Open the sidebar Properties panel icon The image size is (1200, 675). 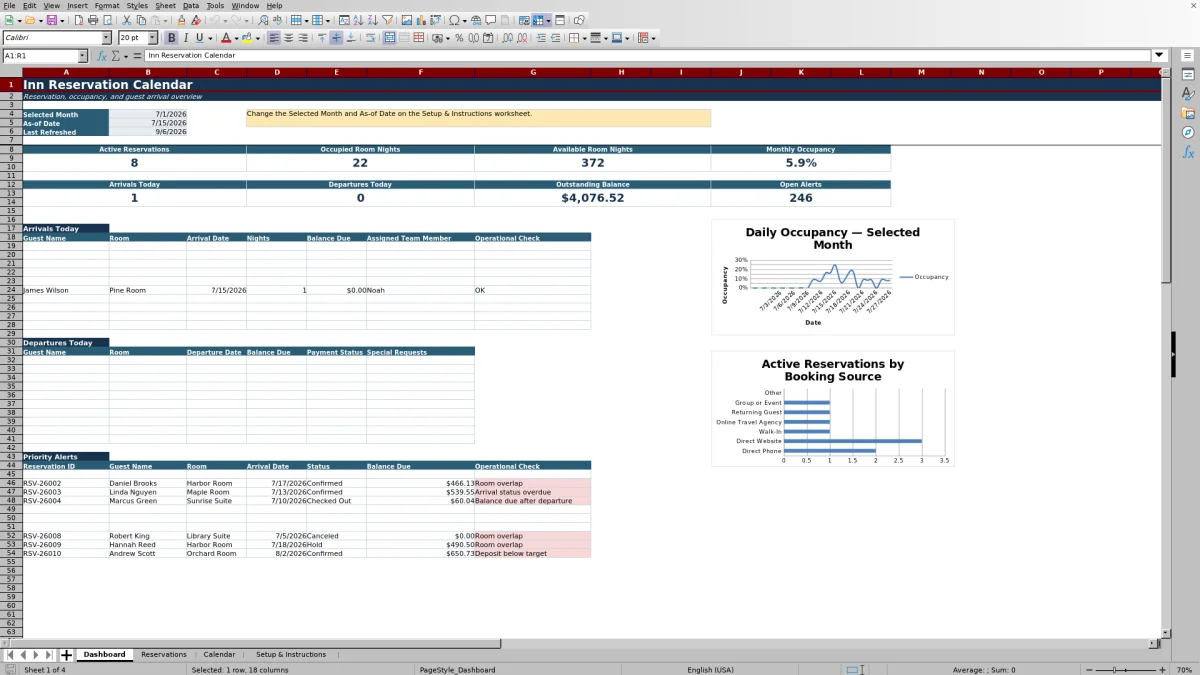coord(1188,75)
